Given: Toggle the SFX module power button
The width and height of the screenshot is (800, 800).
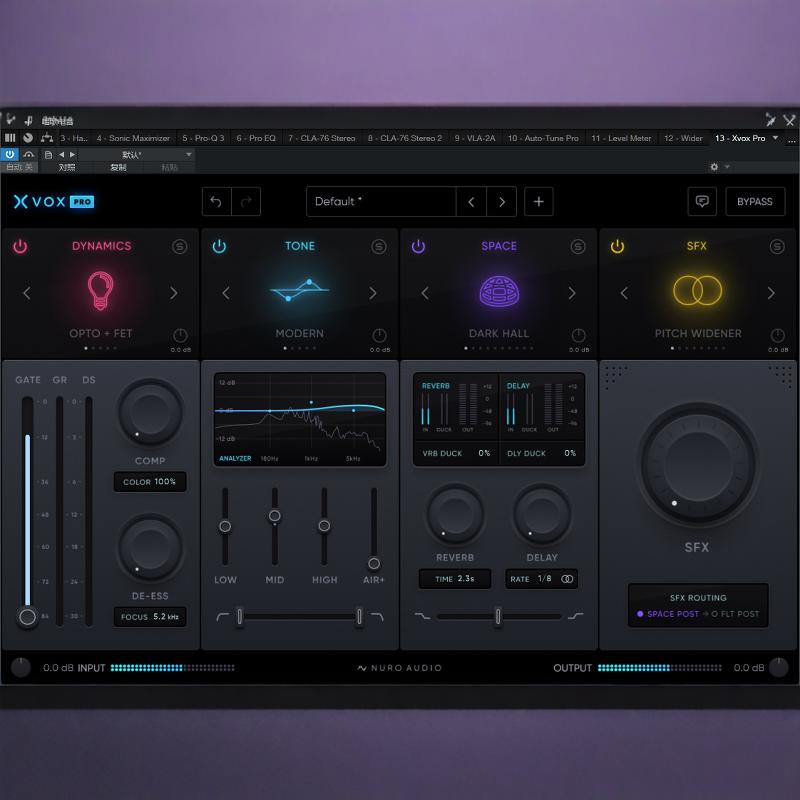Looking at the screenshot, I should 617,246.
